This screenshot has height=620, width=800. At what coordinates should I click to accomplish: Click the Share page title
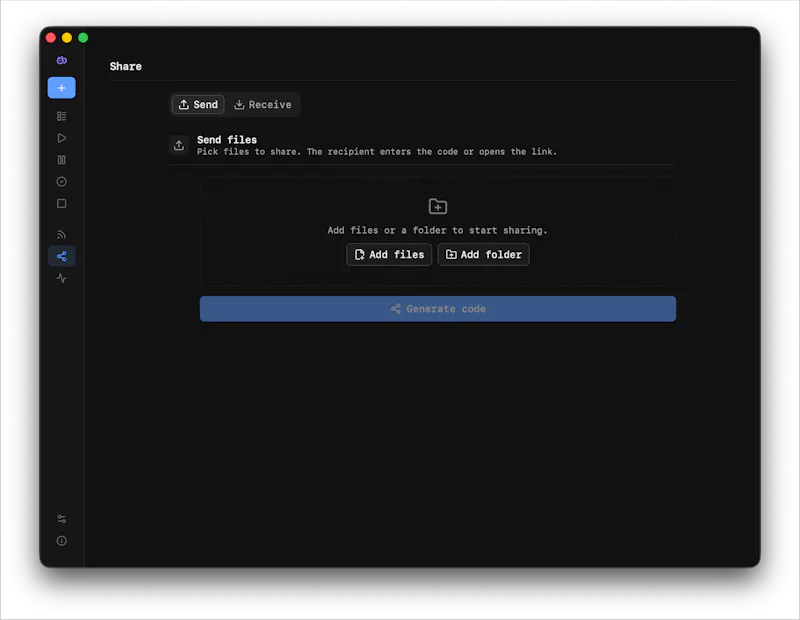(x=126, y=66)
